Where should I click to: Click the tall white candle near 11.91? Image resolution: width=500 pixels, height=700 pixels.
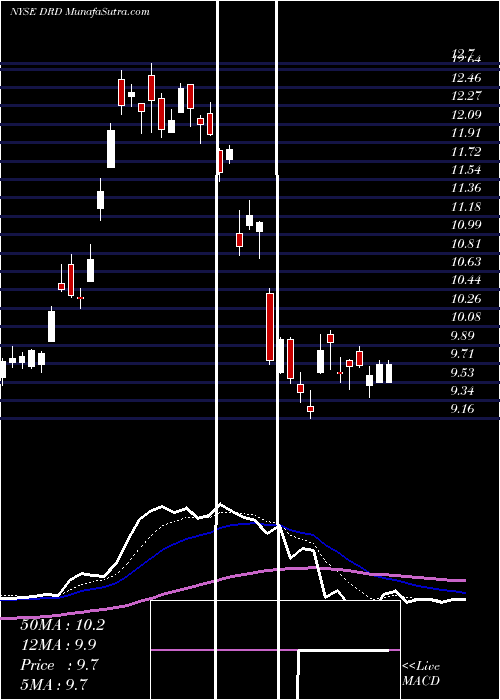click(111, 149)
